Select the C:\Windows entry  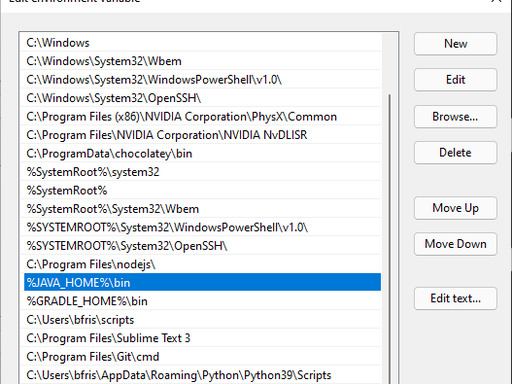pyautogui.click(x=202, y=43)
